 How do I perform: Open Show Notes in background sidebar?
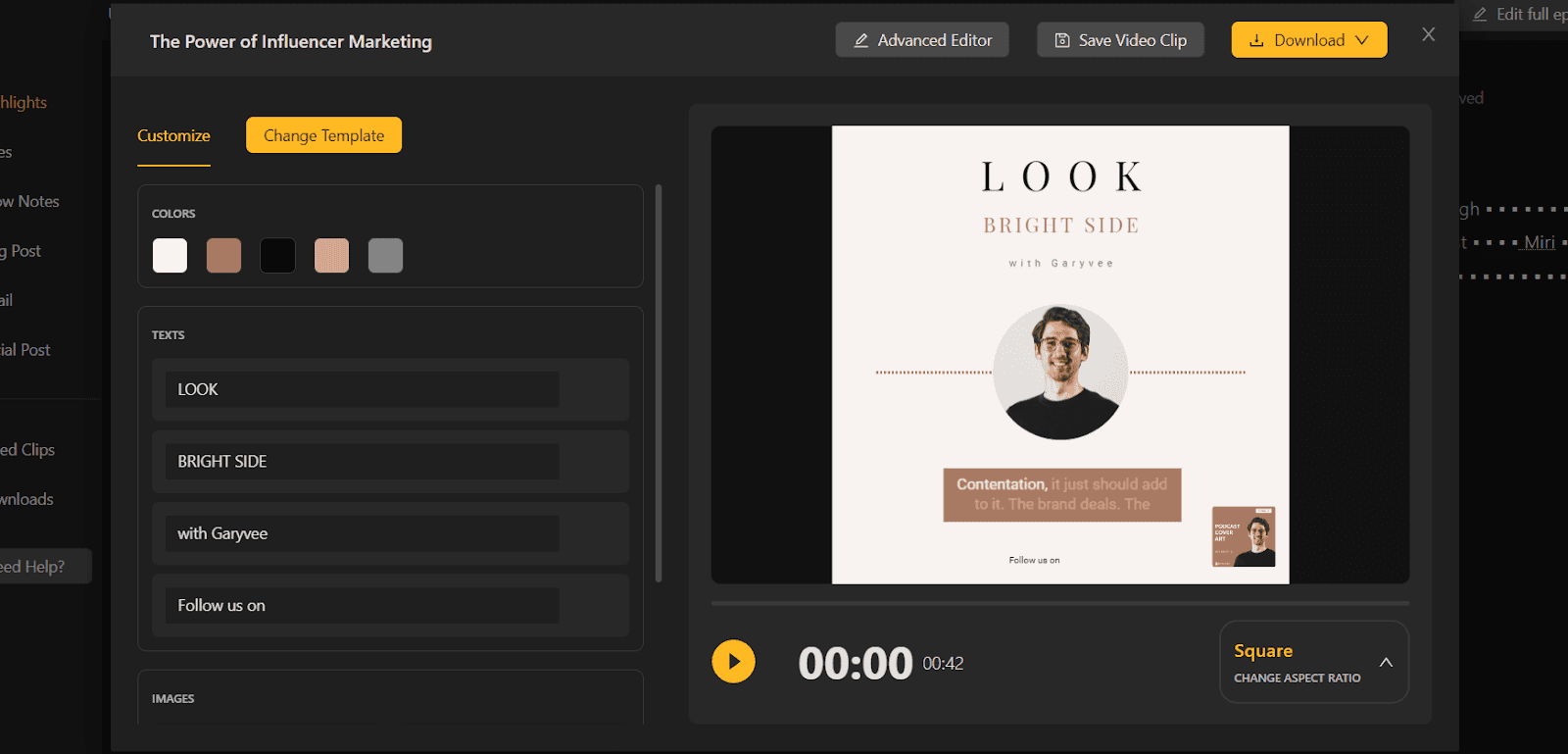(30, 201)
